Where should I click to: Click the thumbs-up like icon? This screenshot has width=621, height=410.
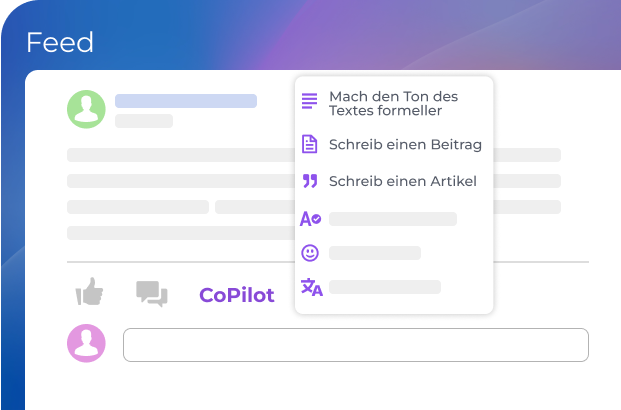tap(90, 293)
